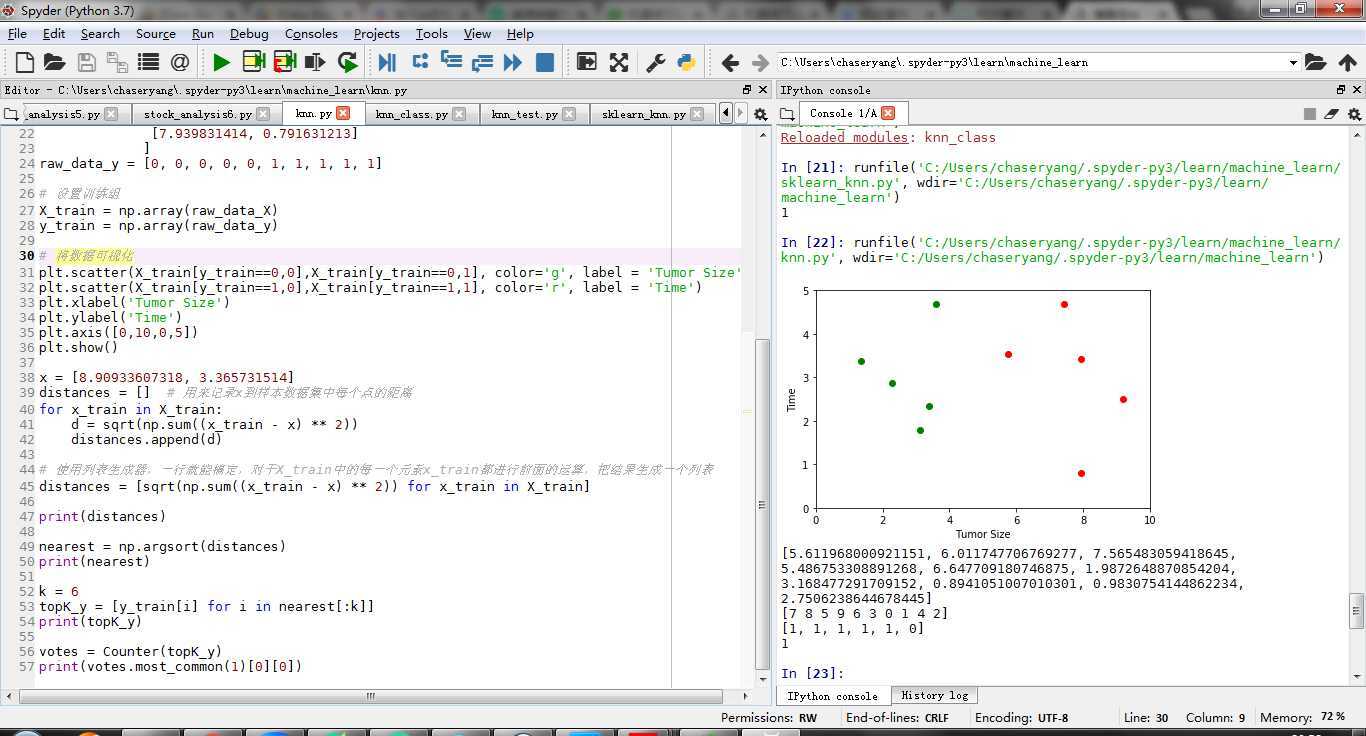The width and height of the screenshot is (1366, 736).
Task: Open the working directory path dropdown
Action: click(1293, 62)
